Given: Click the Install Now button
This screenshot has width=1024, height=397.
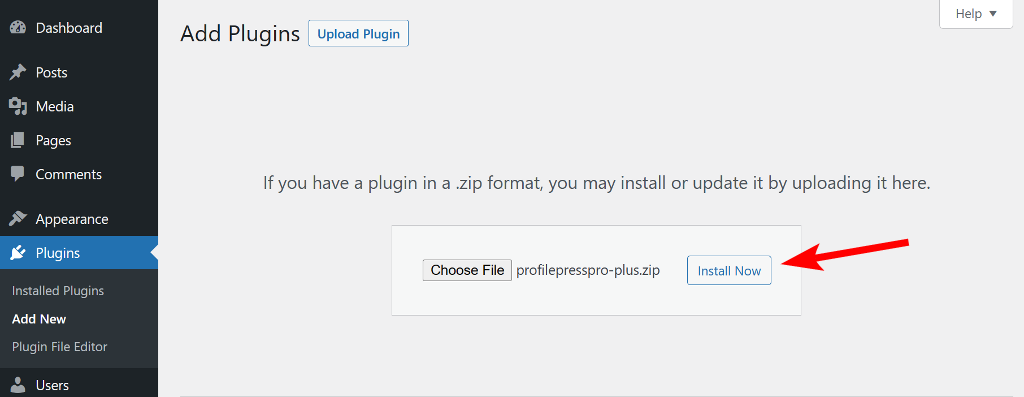Looking at the screenshot, I should [x=729, y=270].
